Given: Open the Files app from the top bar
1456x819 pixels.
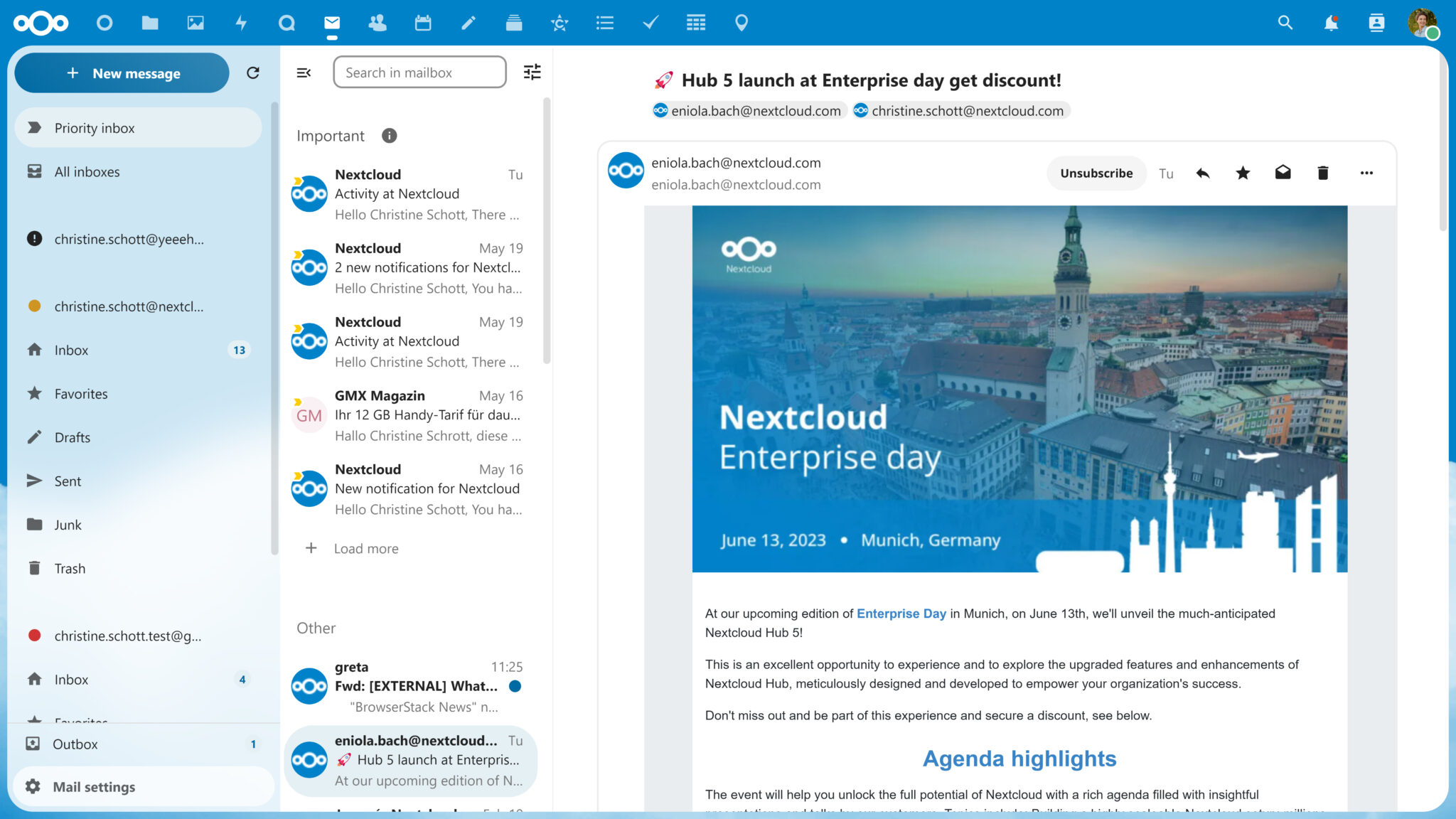Looking at the screenshot, I should click(150, 22).
